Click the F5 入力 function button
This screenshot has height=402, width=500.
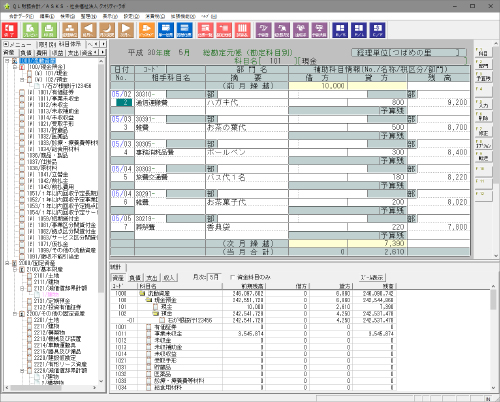tap(483, 104)
